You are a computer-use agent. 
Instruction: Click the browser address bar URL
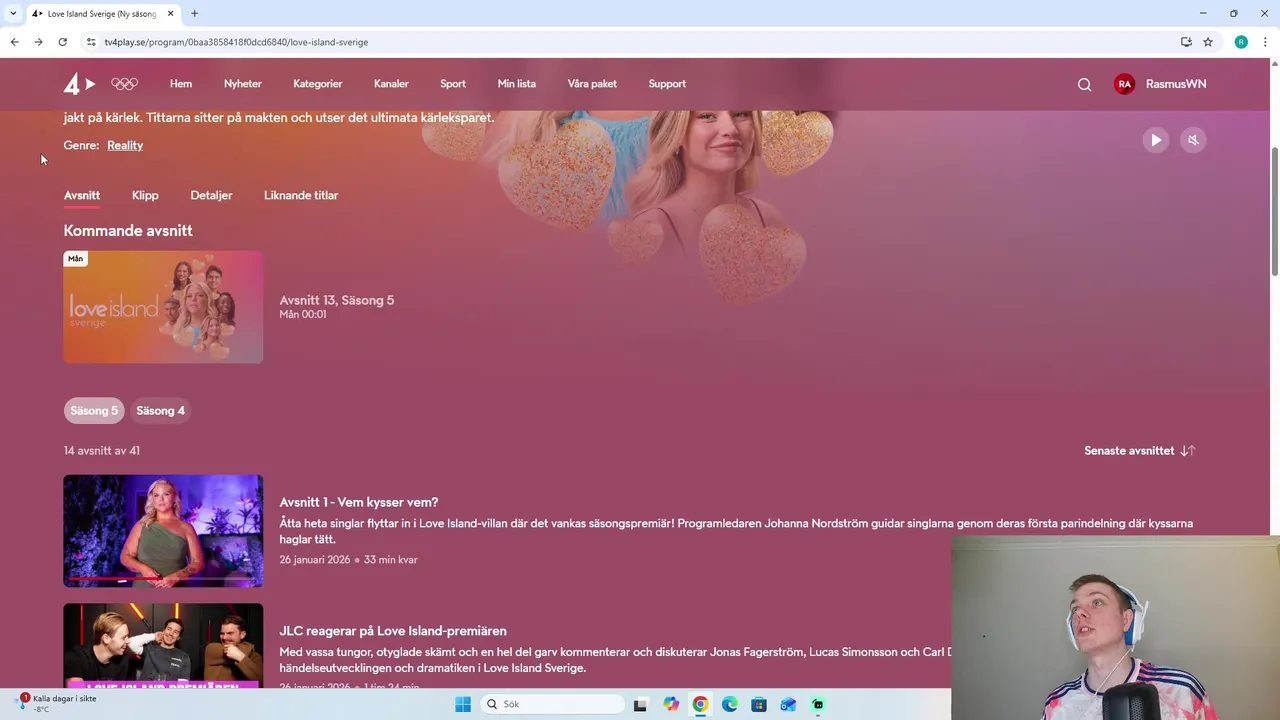tap(236, 42)
